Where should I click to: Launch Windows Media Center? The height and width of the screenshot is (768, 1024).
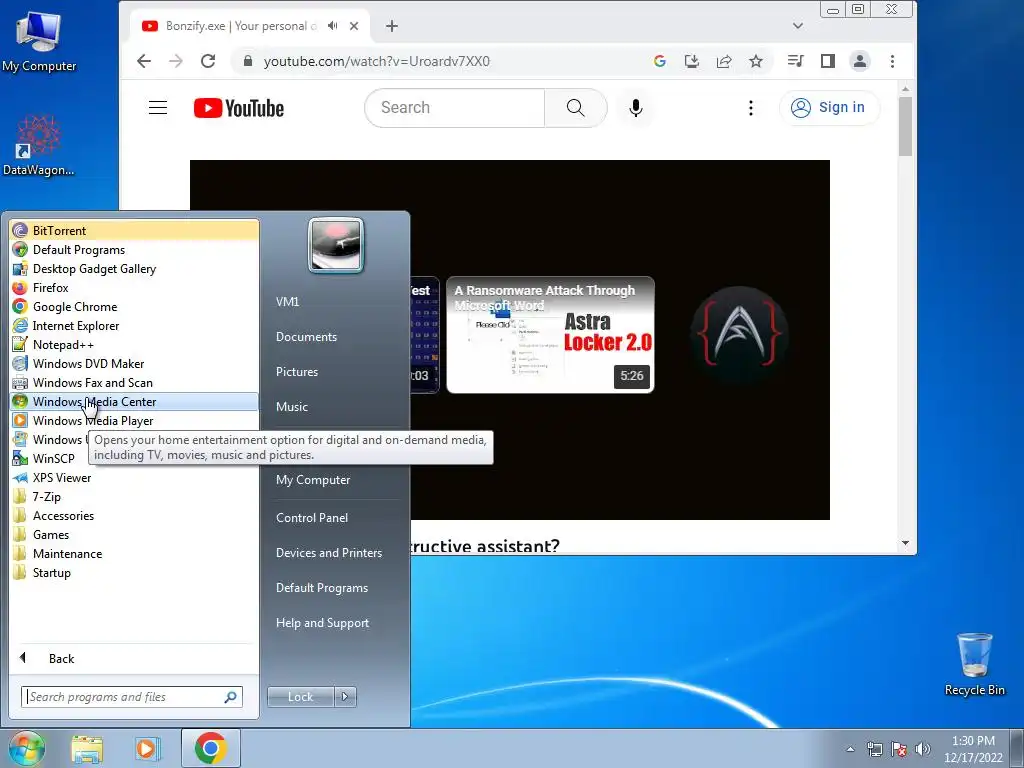(134, 402)
